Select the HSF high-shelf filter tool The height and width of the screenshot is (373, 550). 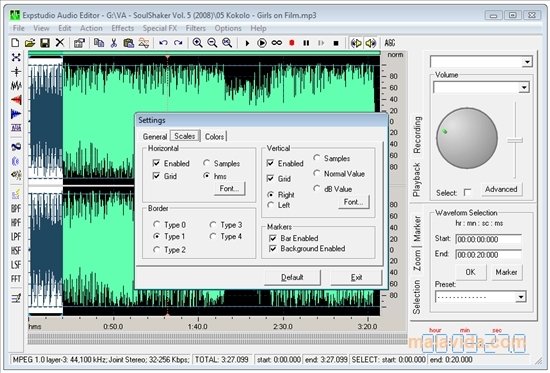16,251
